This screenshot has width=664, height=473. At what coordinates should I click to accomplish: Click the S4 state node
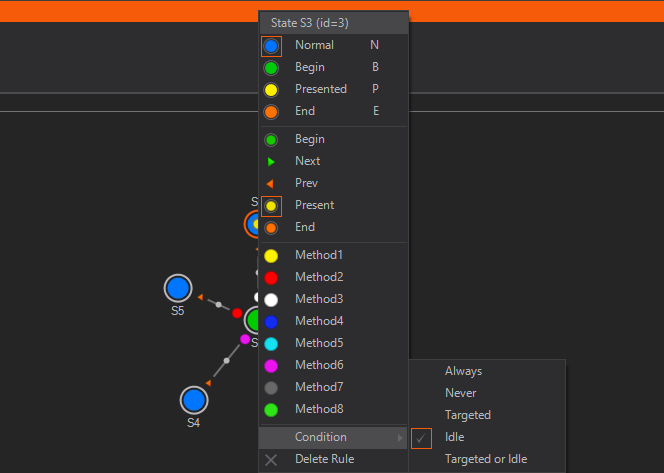pos(194,400)
